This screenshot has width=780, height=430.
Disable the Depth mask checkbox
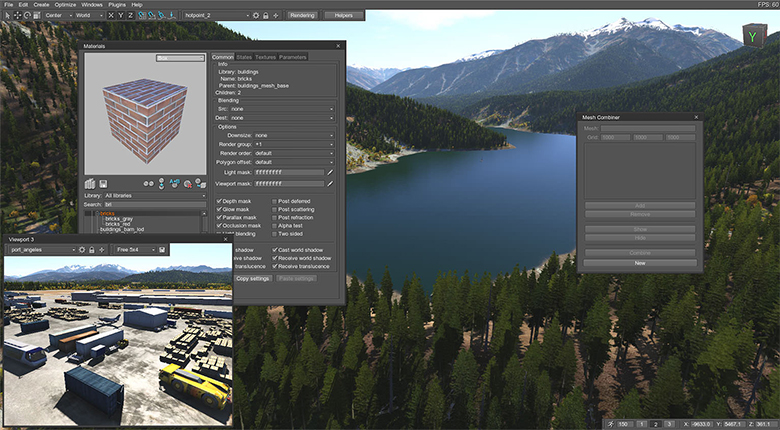point(220,201)
